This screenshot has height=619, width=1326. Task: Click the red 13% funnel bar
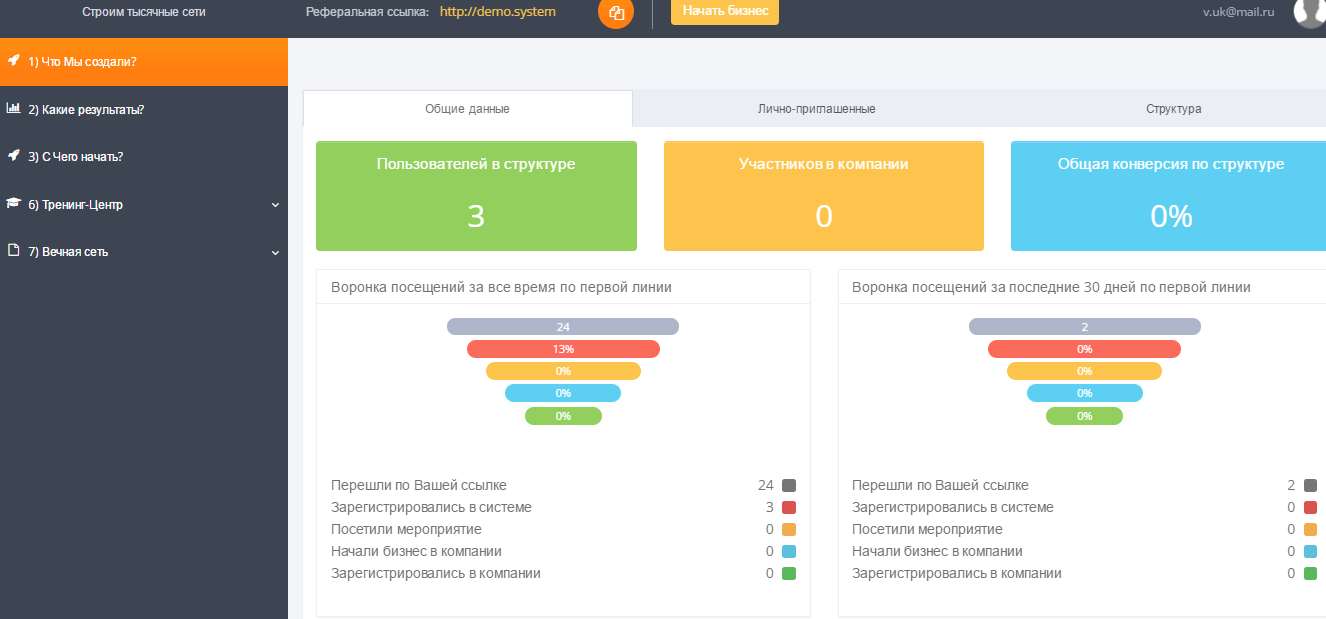(x=563, y=349)
